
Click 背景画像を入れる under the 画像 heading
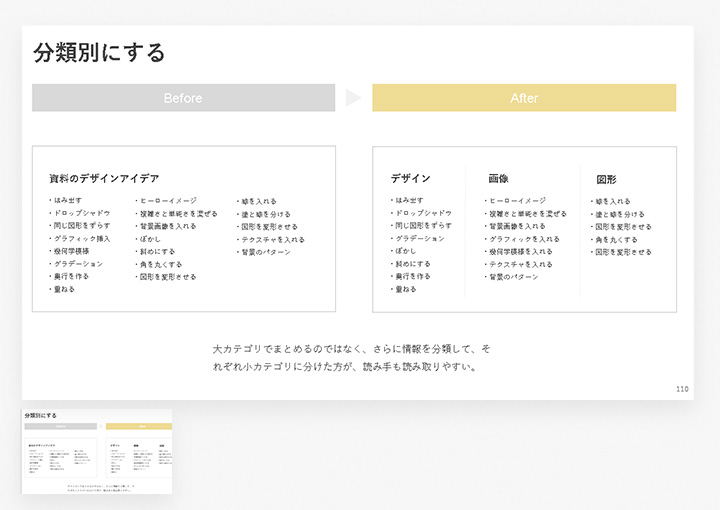(x=517, y=226)
